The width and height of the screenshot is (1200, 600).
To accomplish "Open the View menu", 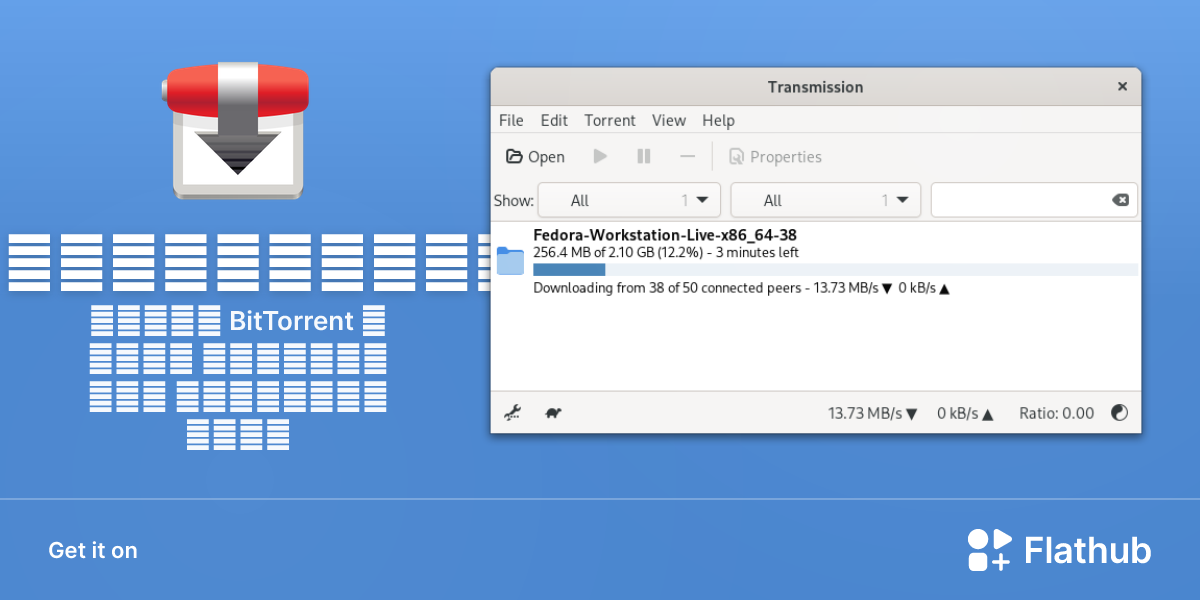I will point(669,120).
